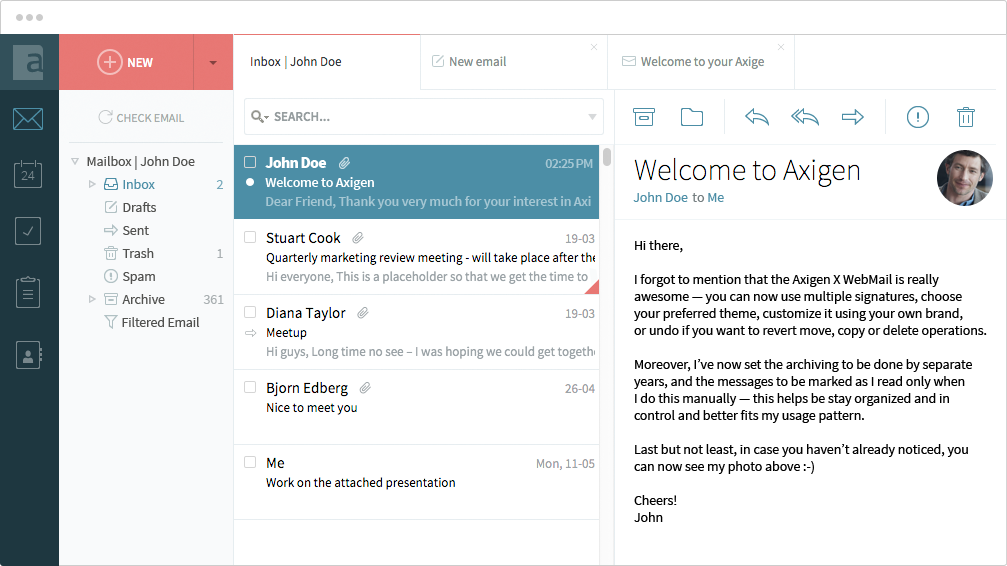The height and width of the screenshot is (566, 1007).
Task: Expand the Archive folder tree
Action: (x=92, y=299)
